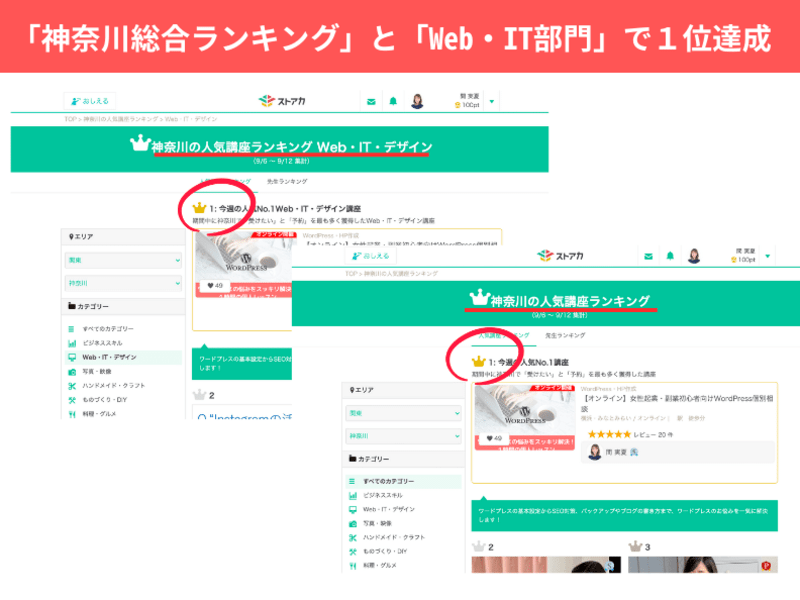
Task: Click the heart 49 favorite badge on the overall ranking course
Action: [493, 438]
